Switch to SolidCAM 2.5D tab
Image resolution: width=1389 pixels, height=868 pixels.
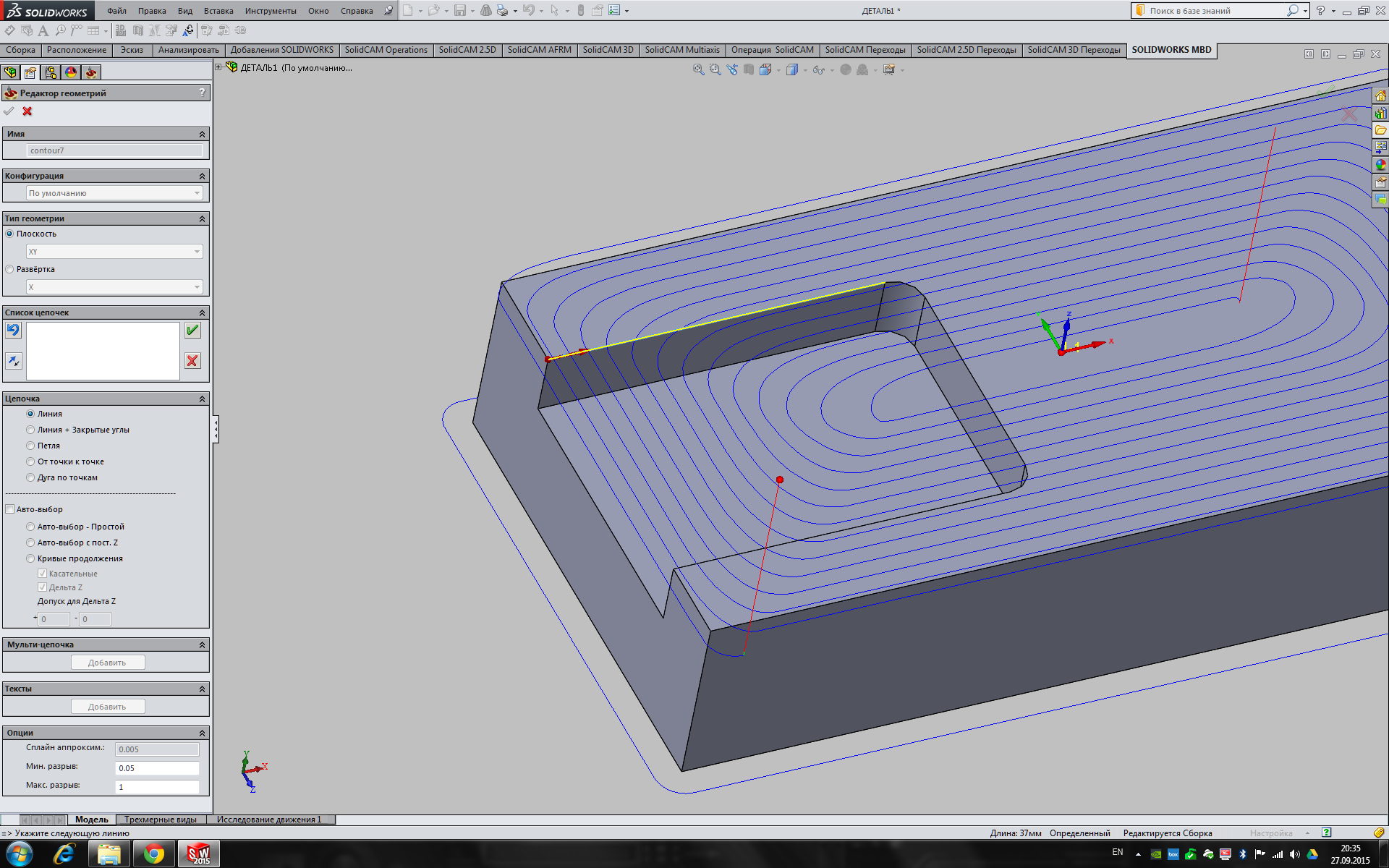(x=467, y=50)
